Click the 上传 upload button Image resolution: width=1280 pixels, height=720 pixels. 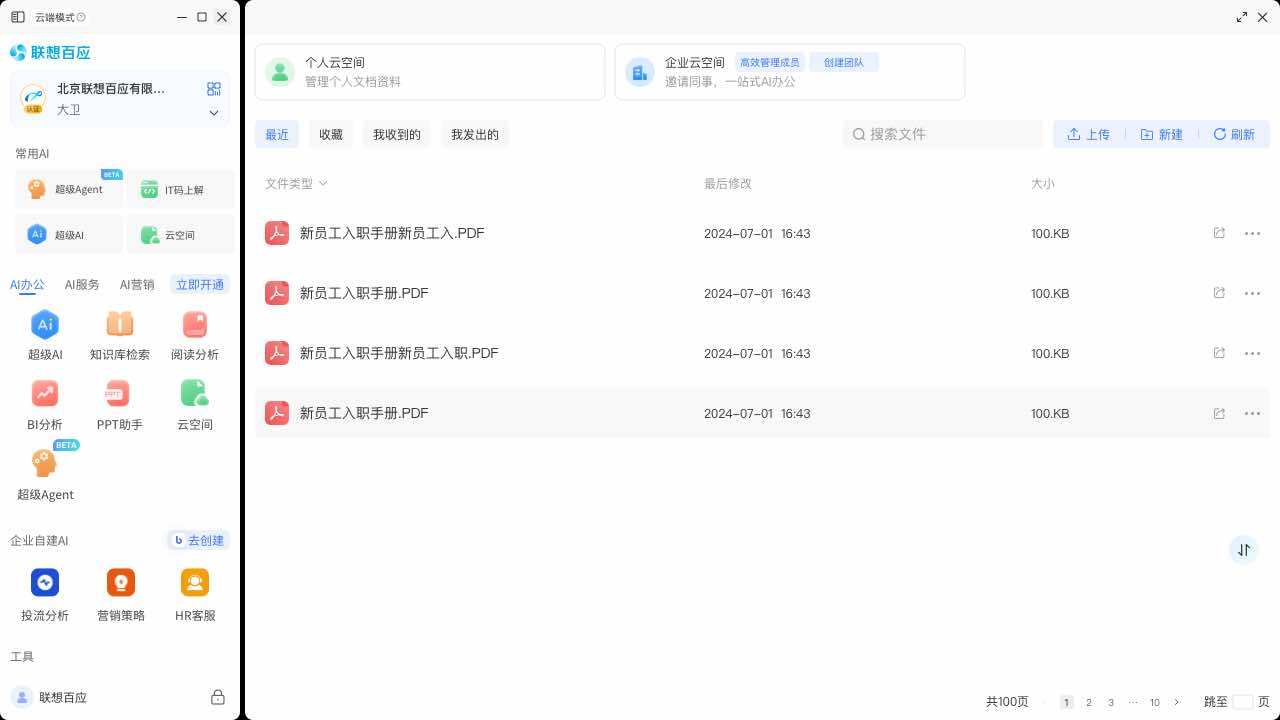pyautogui.click(x=1089, y=133)
